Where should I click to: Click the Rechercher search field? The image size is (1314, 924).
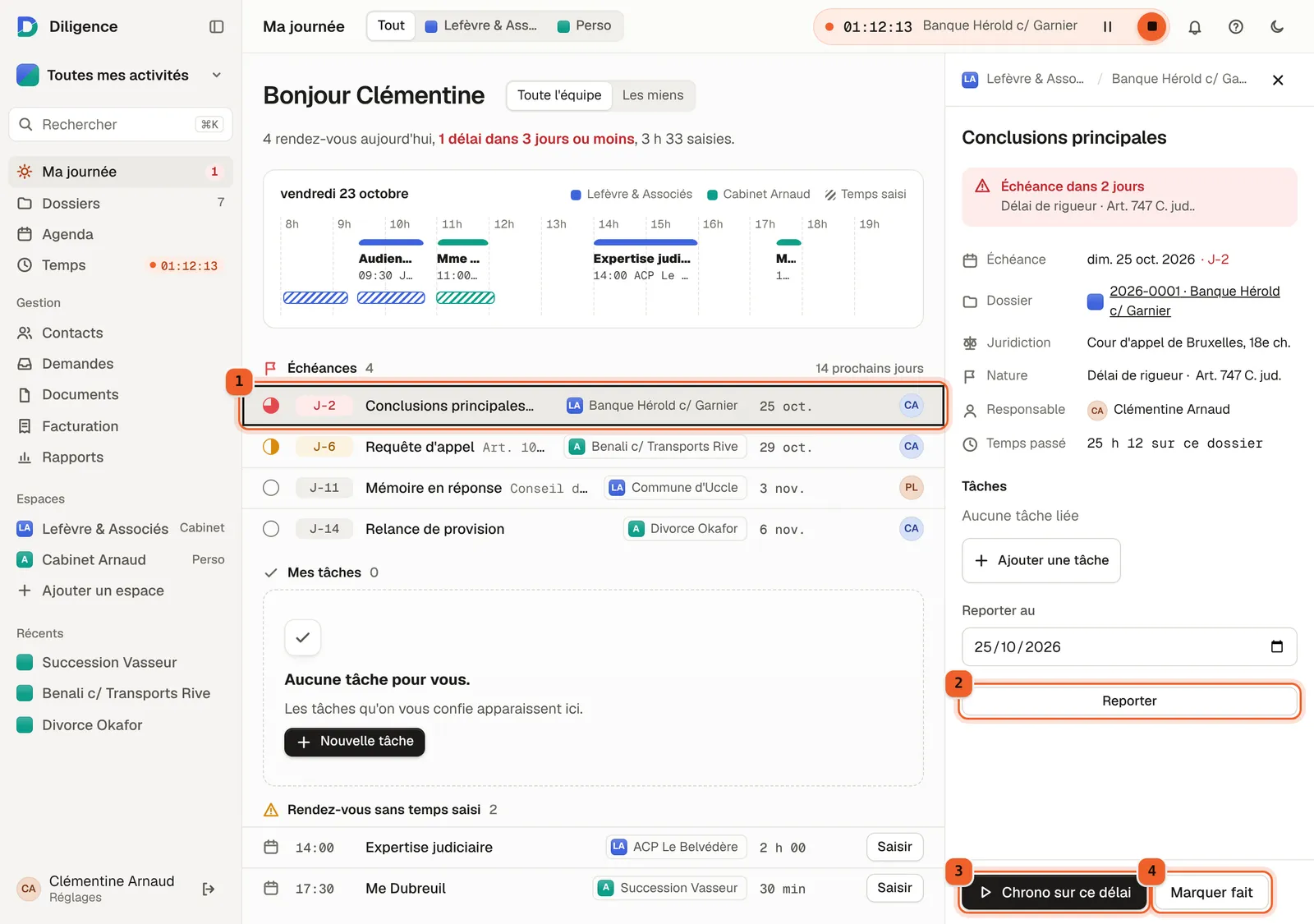pyautogui.click(x=121, y=124)
